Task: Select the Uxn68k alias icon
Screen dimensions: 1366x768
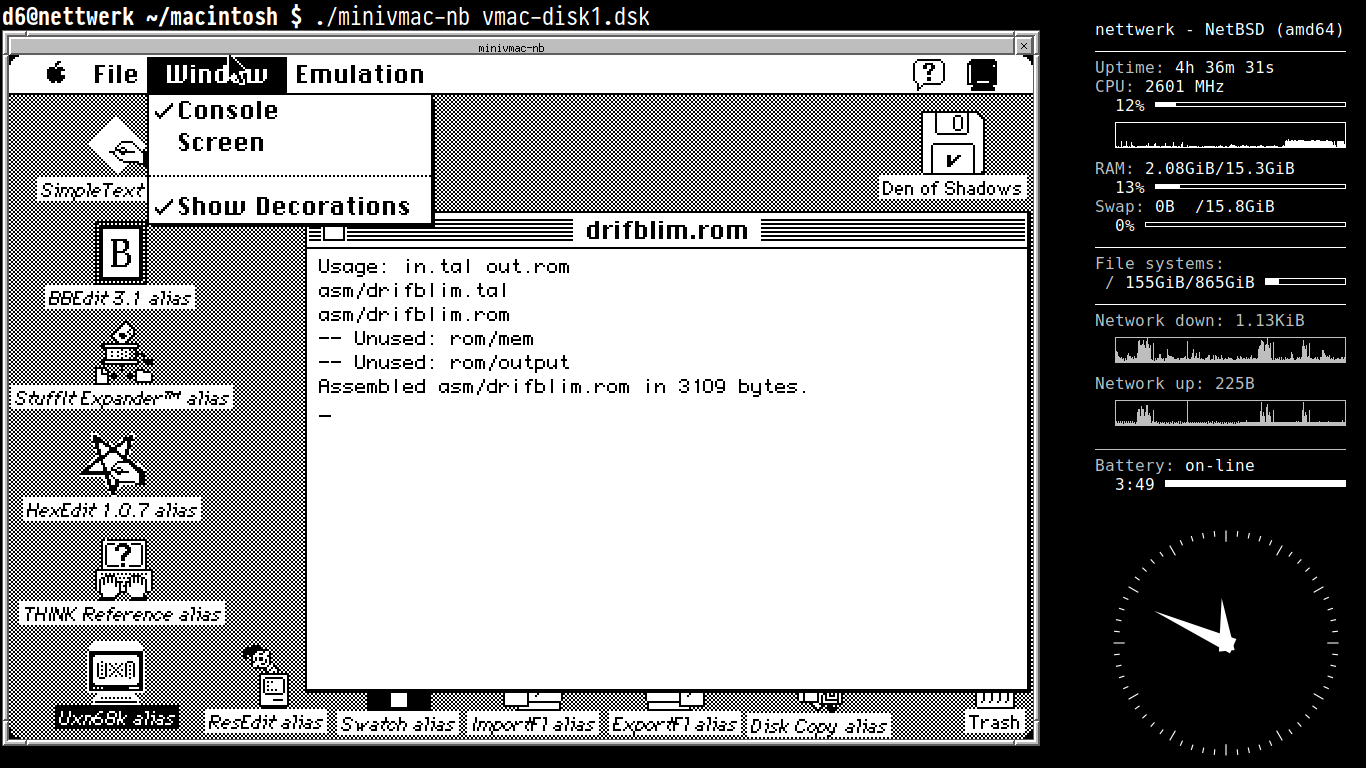Action: pos(116,673)
